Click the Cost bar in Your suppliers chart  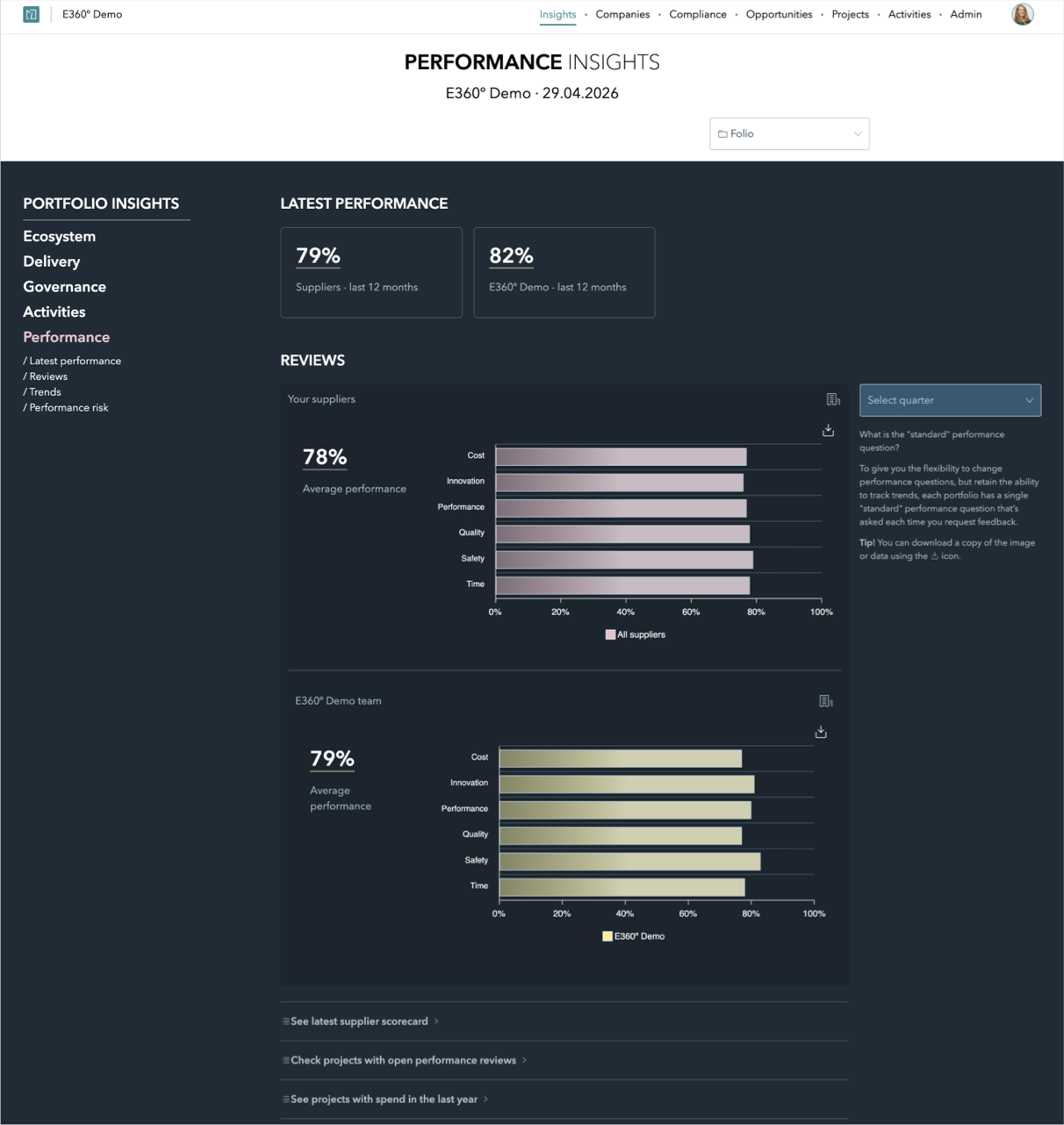coord(622,456)
